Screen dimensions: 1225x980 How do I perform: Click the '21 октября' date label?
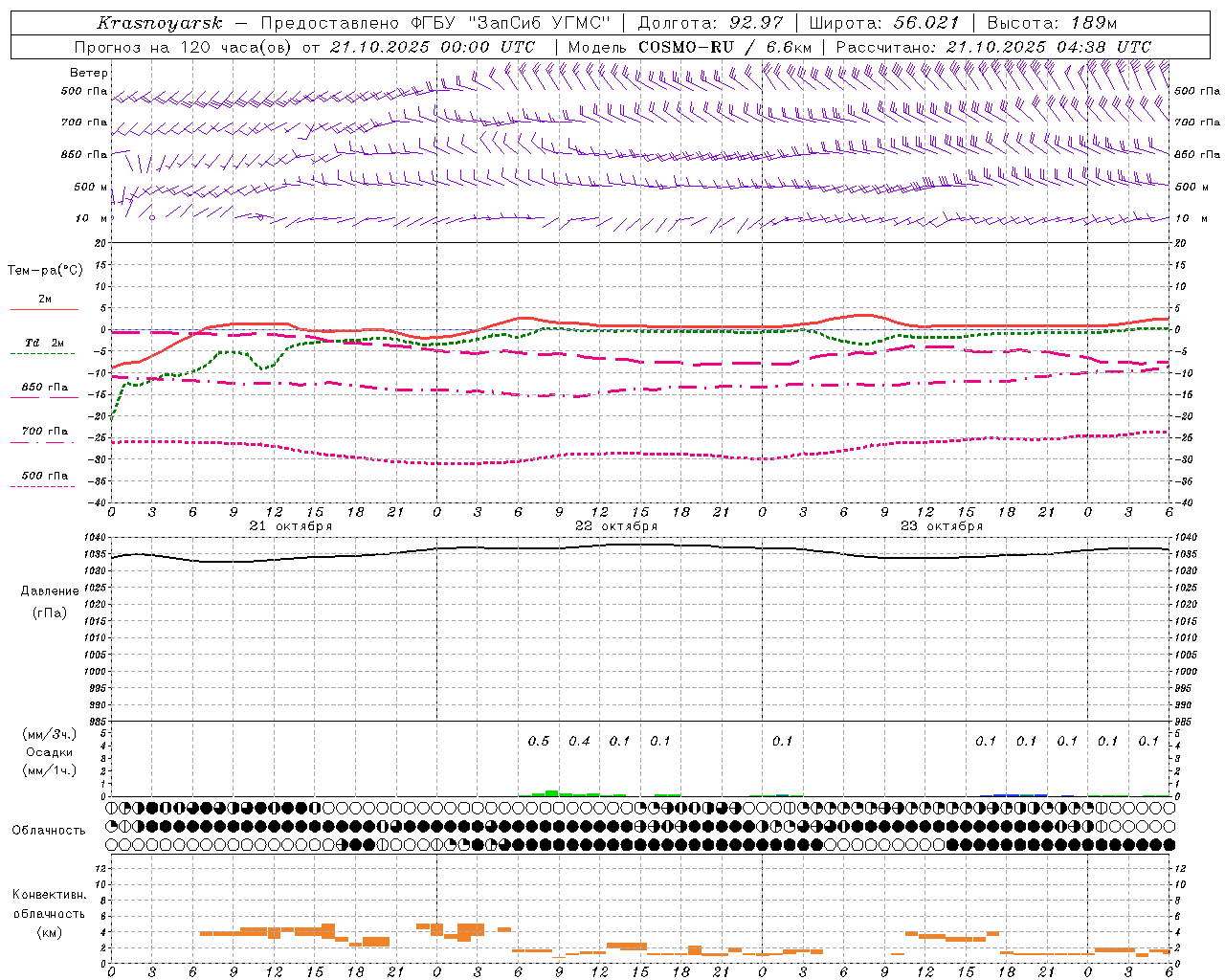(x=291, y=526)
